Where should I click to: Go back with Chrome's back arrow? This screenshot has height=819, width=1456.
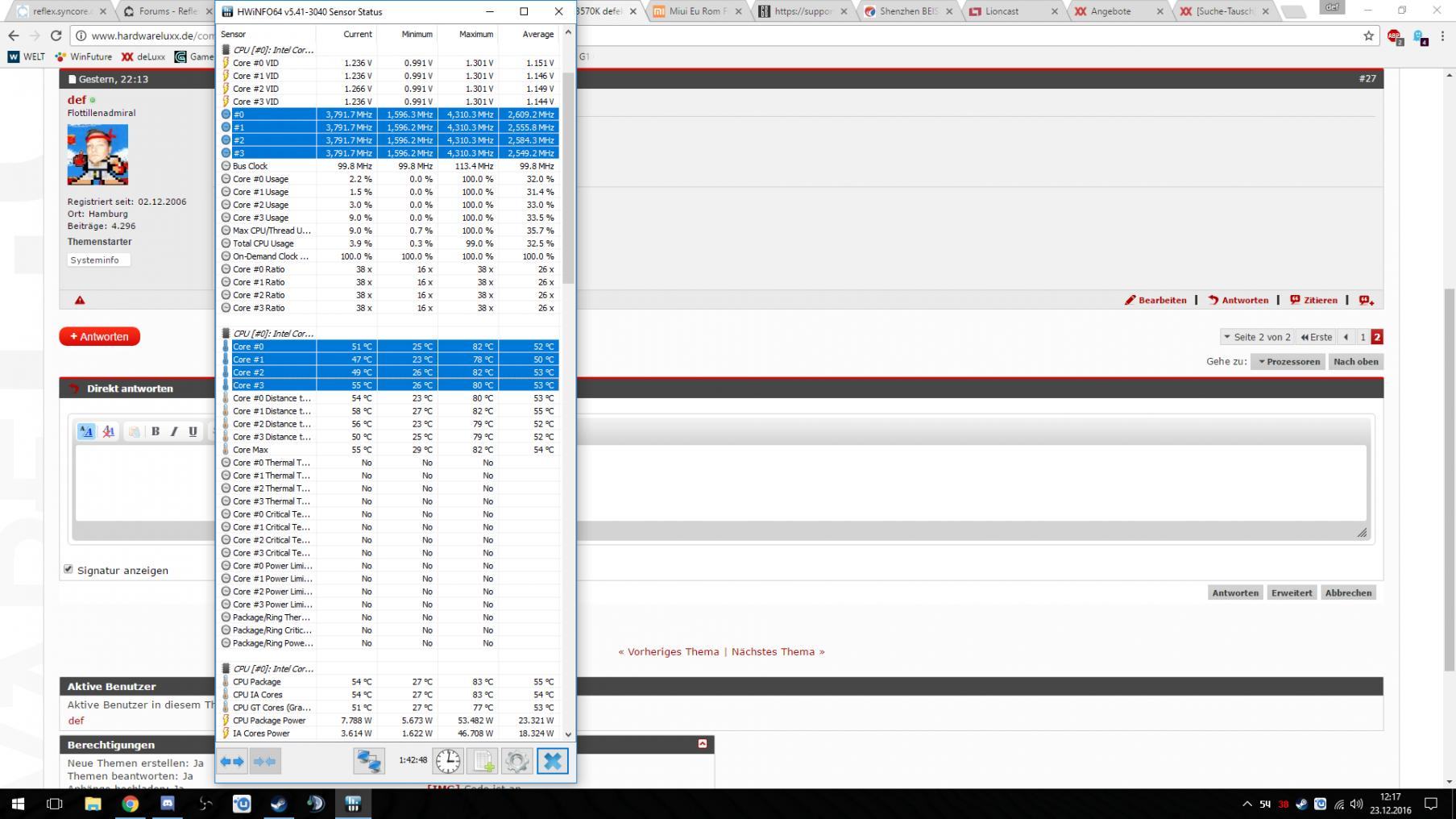pos(14,35)
